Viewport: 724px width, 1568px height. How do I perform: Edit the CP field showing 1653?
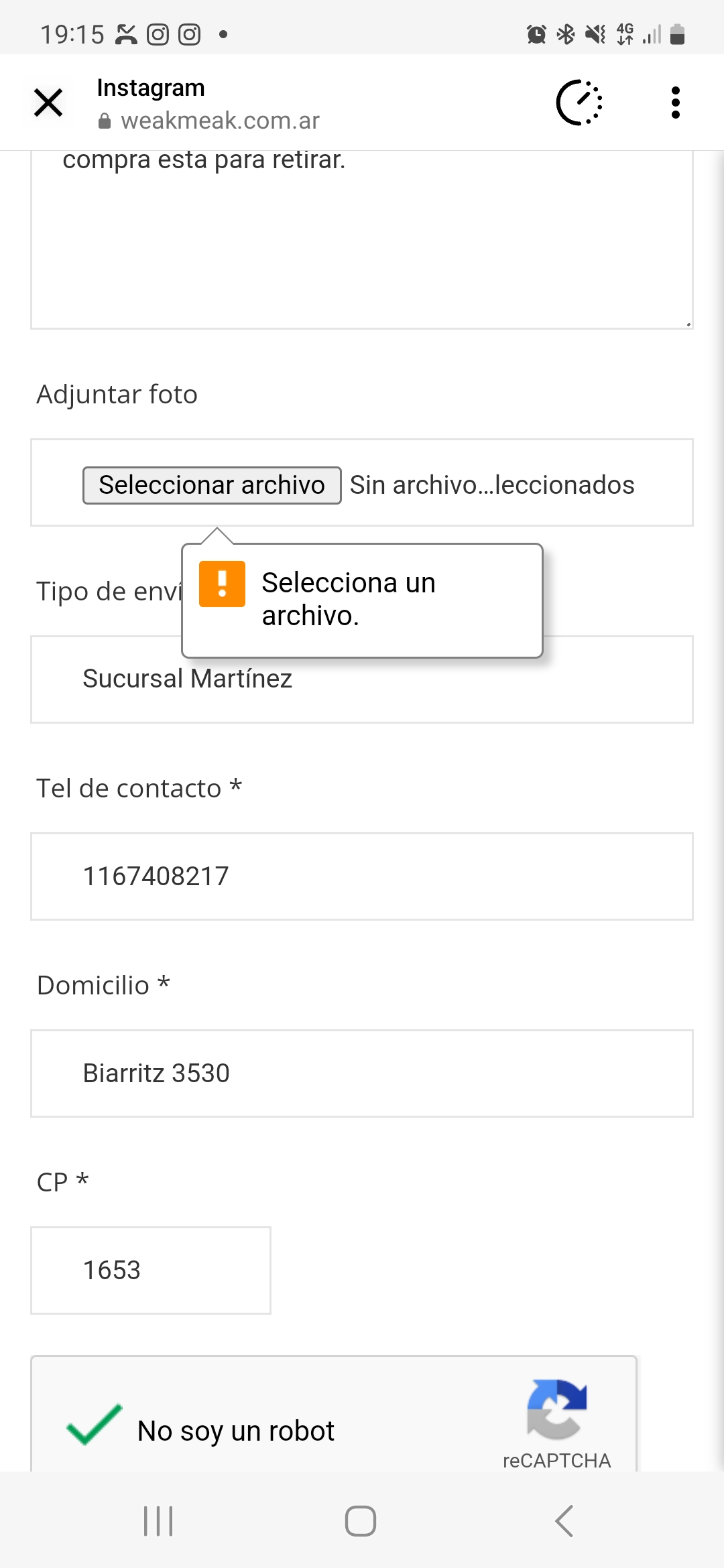(x=151, y=1270)
